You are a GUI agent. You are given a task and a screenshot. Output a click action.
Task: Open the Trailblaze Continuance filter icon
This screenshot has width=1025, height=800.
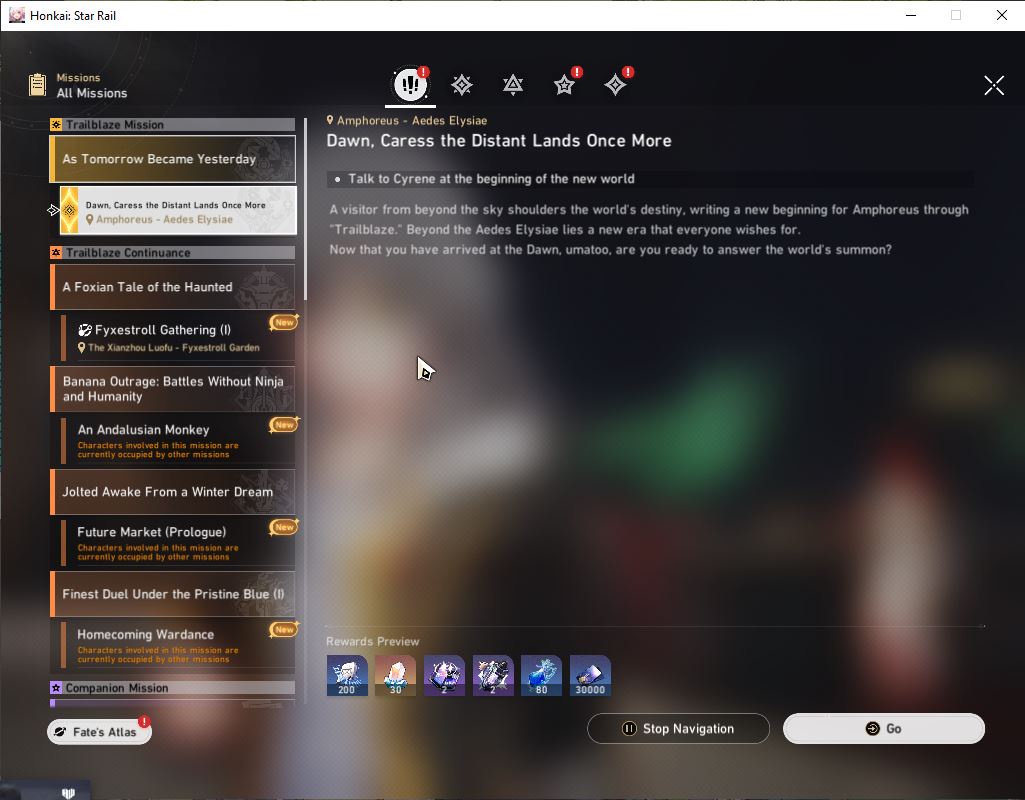(x=513, y=85)
